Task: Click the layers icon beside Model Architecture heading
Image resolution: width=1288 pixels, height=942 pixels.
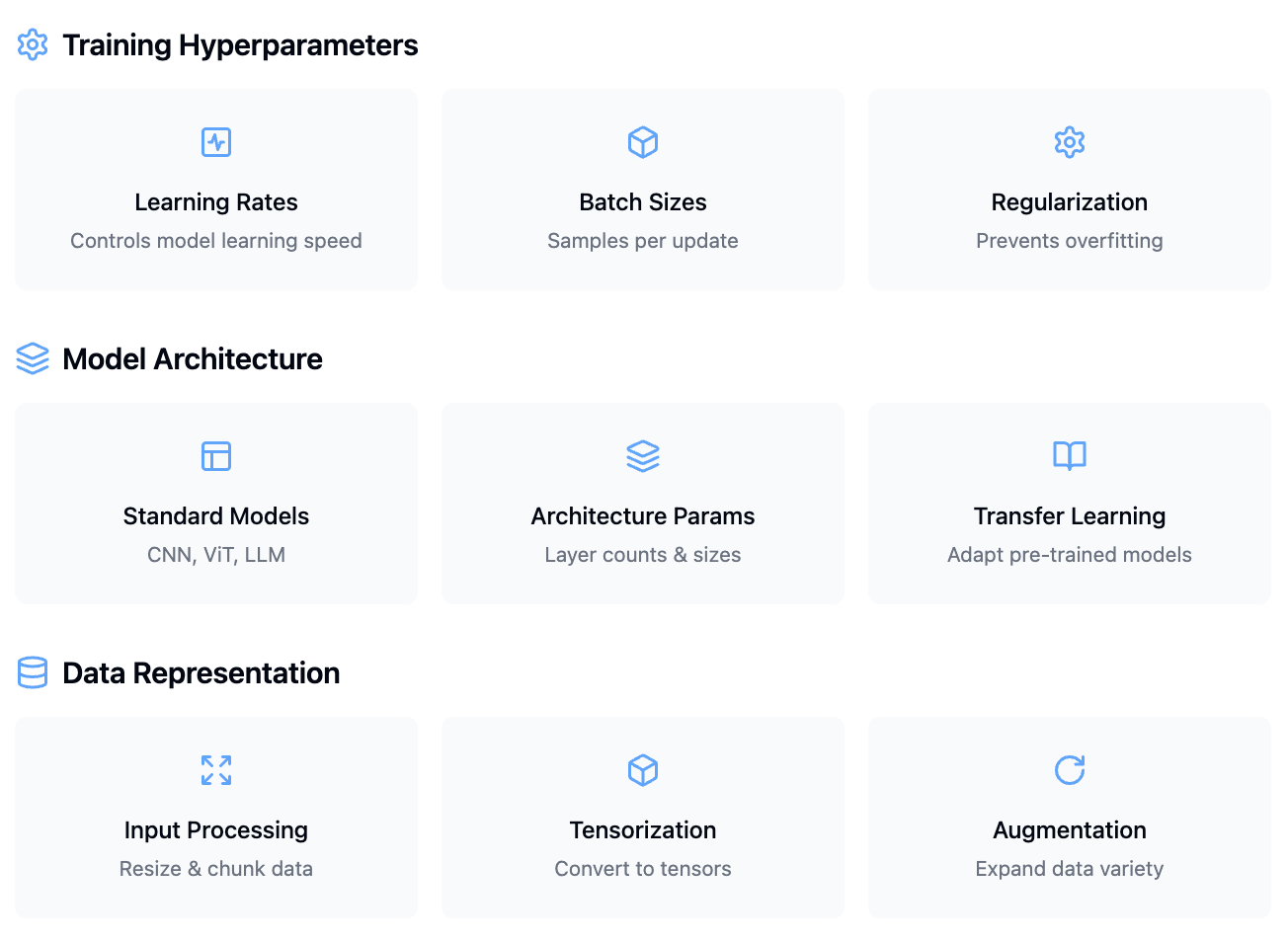Action: point(33,358)
